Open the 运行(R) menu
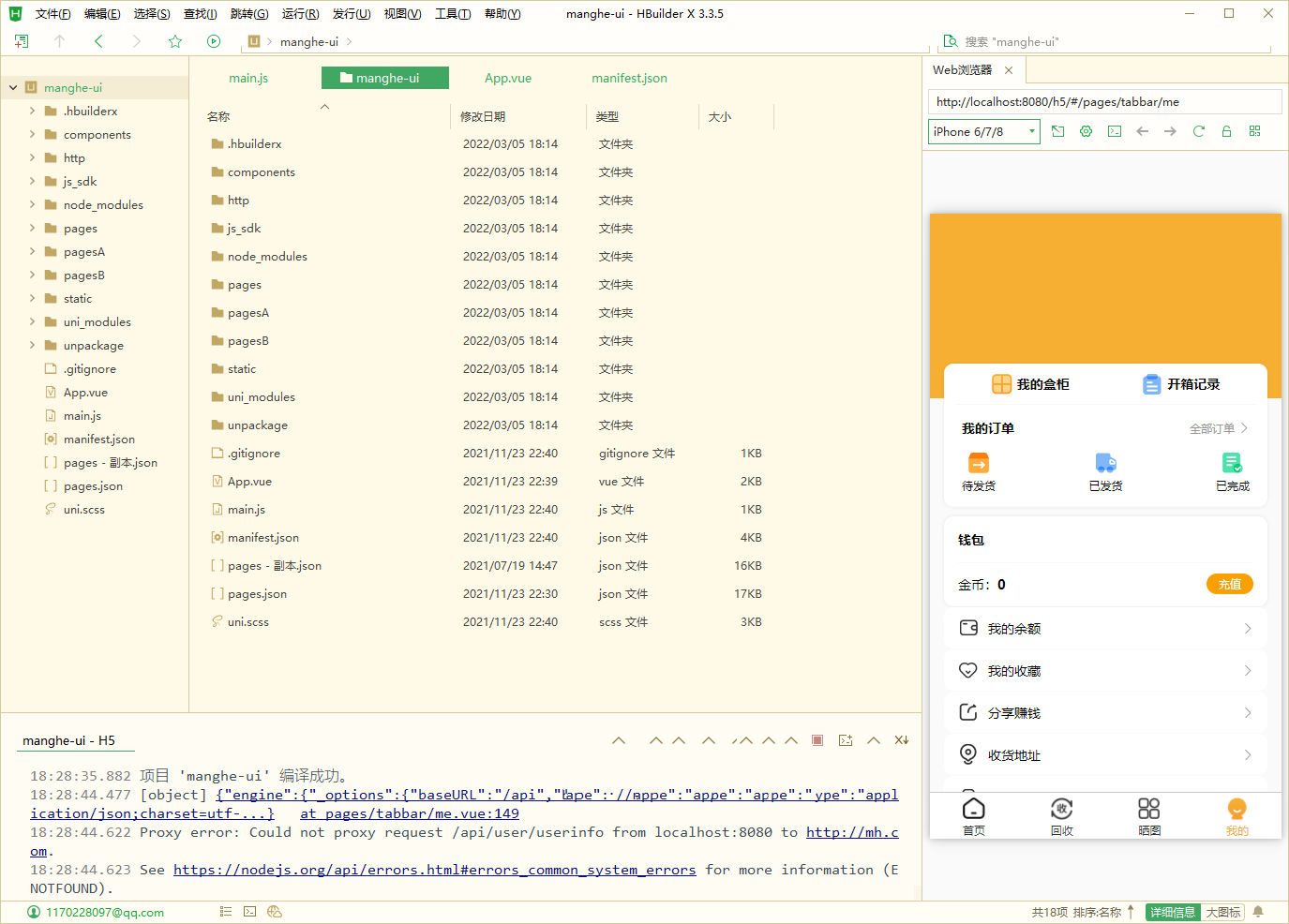Image resolution: width=1289 pixels, height=924 pixels. pos(300,14)
